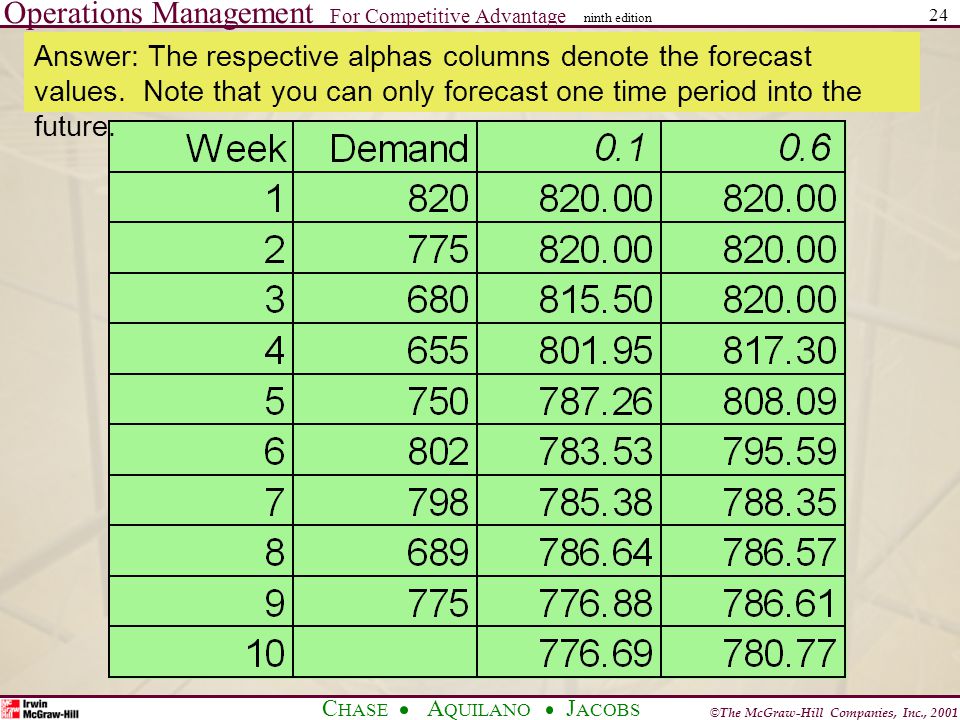Select the cell with 786.61
This screenshot has width=960, height=720.
click(x=754, y=601)
